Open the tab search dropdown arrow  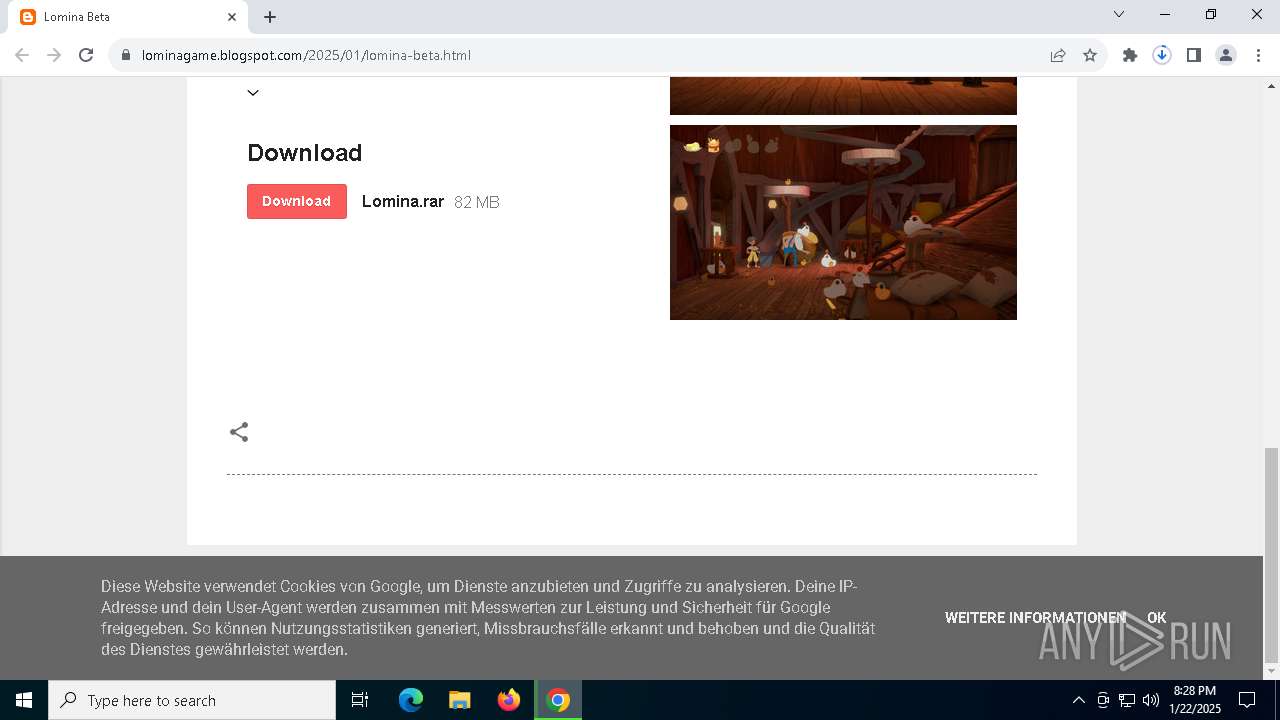pos(1119,14)
